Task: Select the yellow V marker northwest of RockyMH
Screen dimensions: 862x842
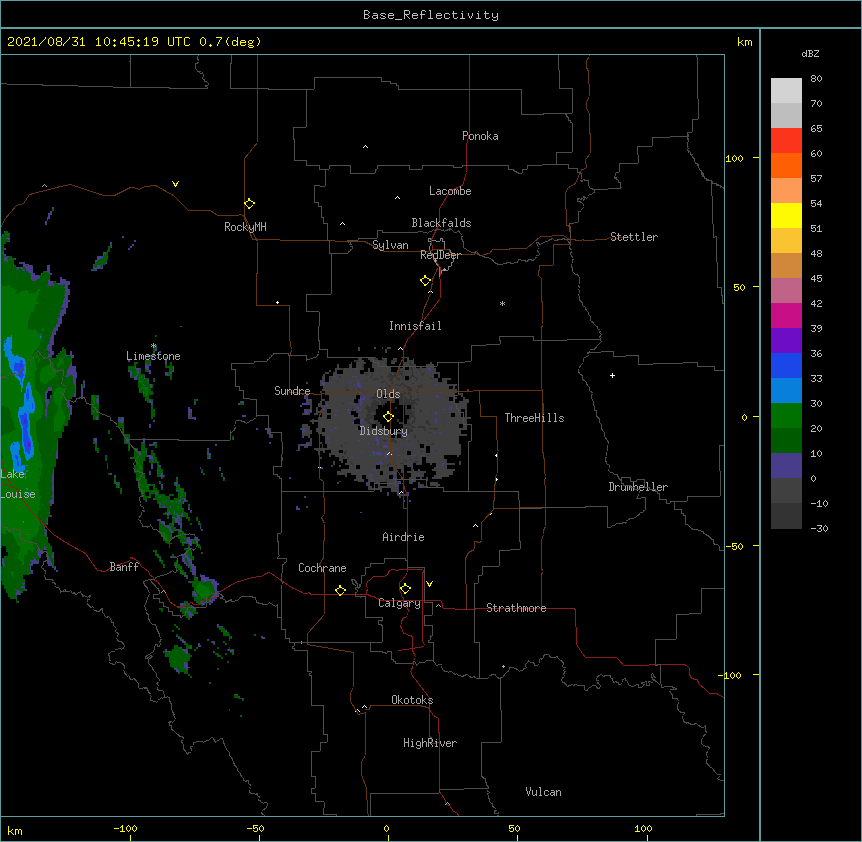Action: (x=175, y=184)
